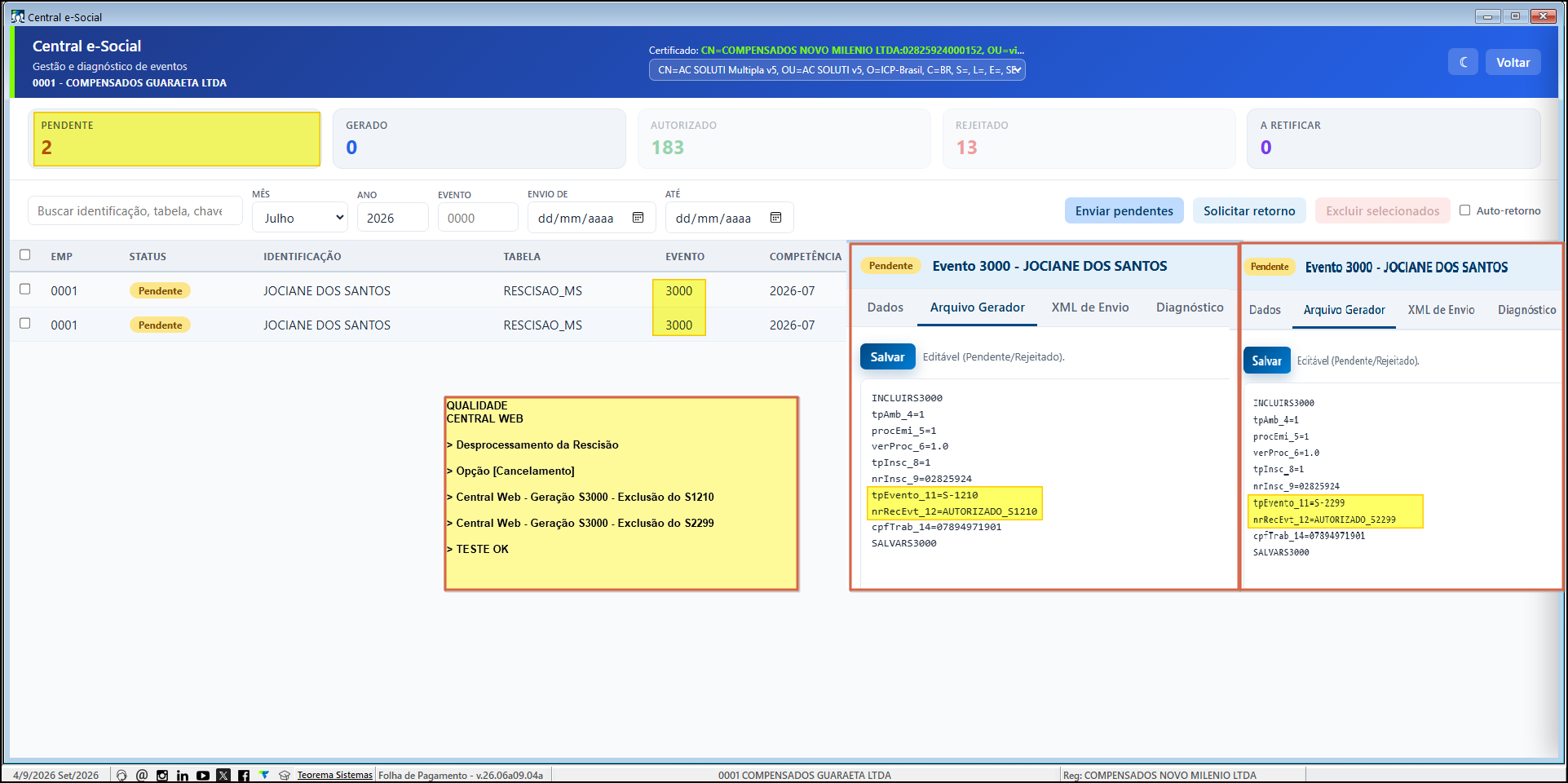Open the Teorema Sistemas link
This screenshot has height=783, width=1568.
point(334,775)
